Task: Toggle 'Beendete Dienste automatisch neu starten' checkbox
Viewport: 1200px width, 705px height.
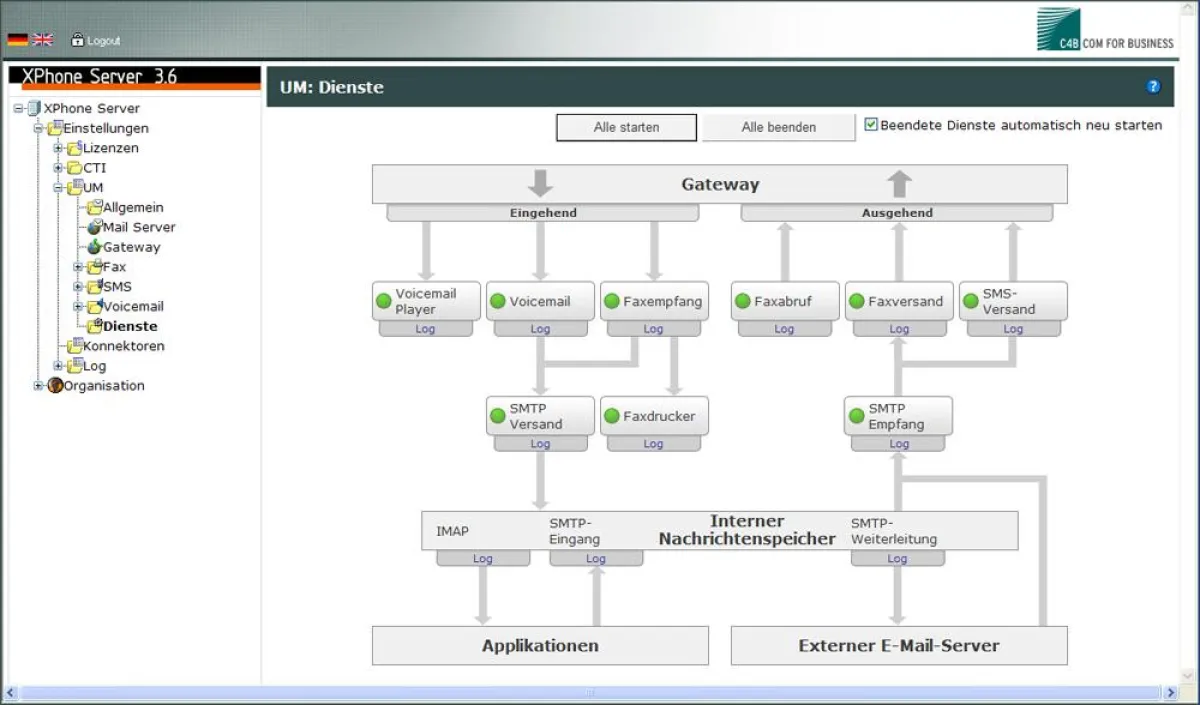Action: point(871,125)
